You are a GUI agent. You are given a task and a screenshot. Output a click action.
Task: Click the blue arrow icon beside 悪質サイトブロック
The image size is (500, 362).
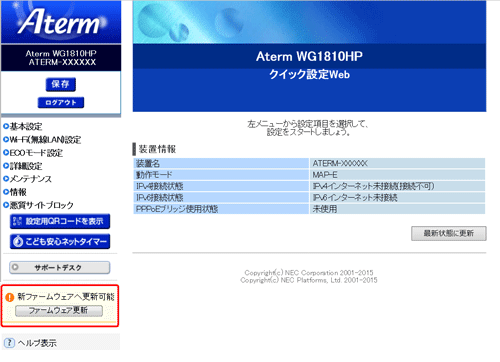click(x=6, y=205)
